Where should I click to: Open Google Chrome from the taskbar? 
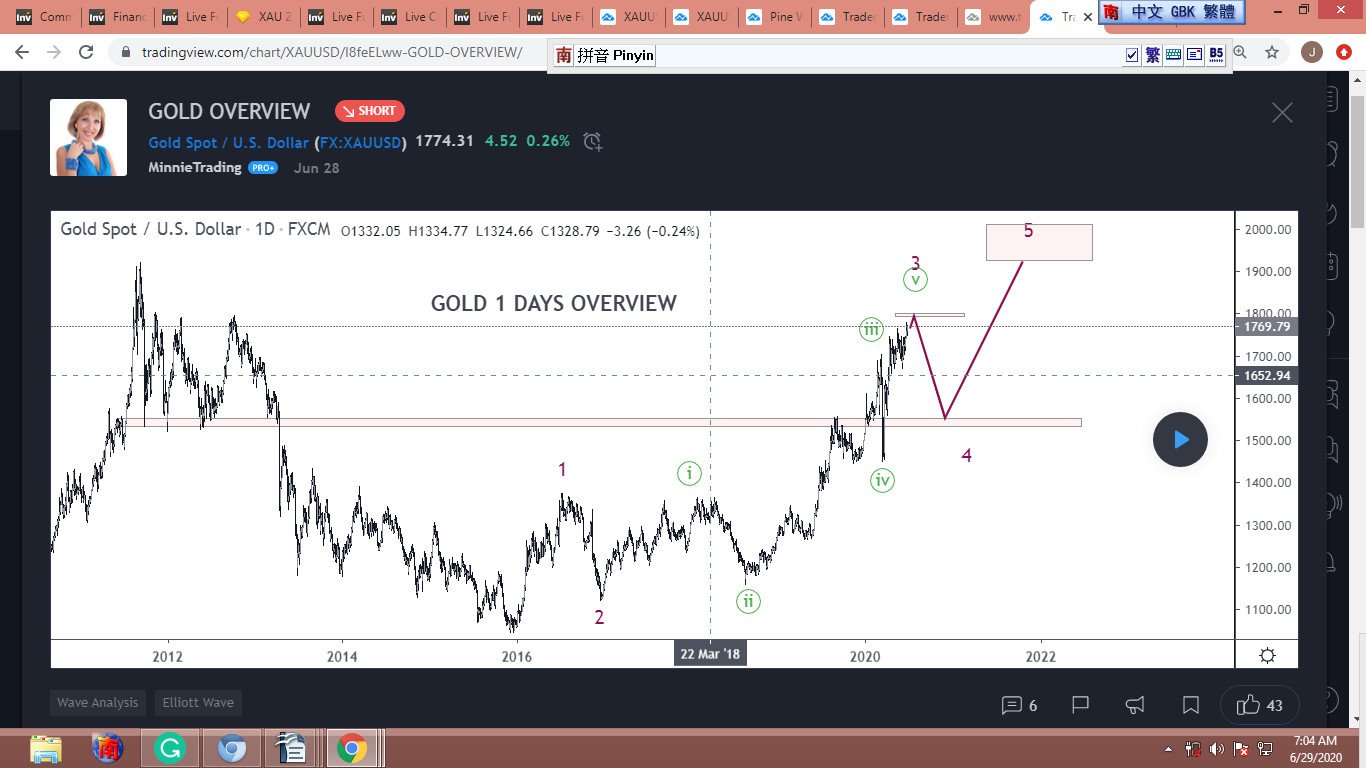point(351,748)
